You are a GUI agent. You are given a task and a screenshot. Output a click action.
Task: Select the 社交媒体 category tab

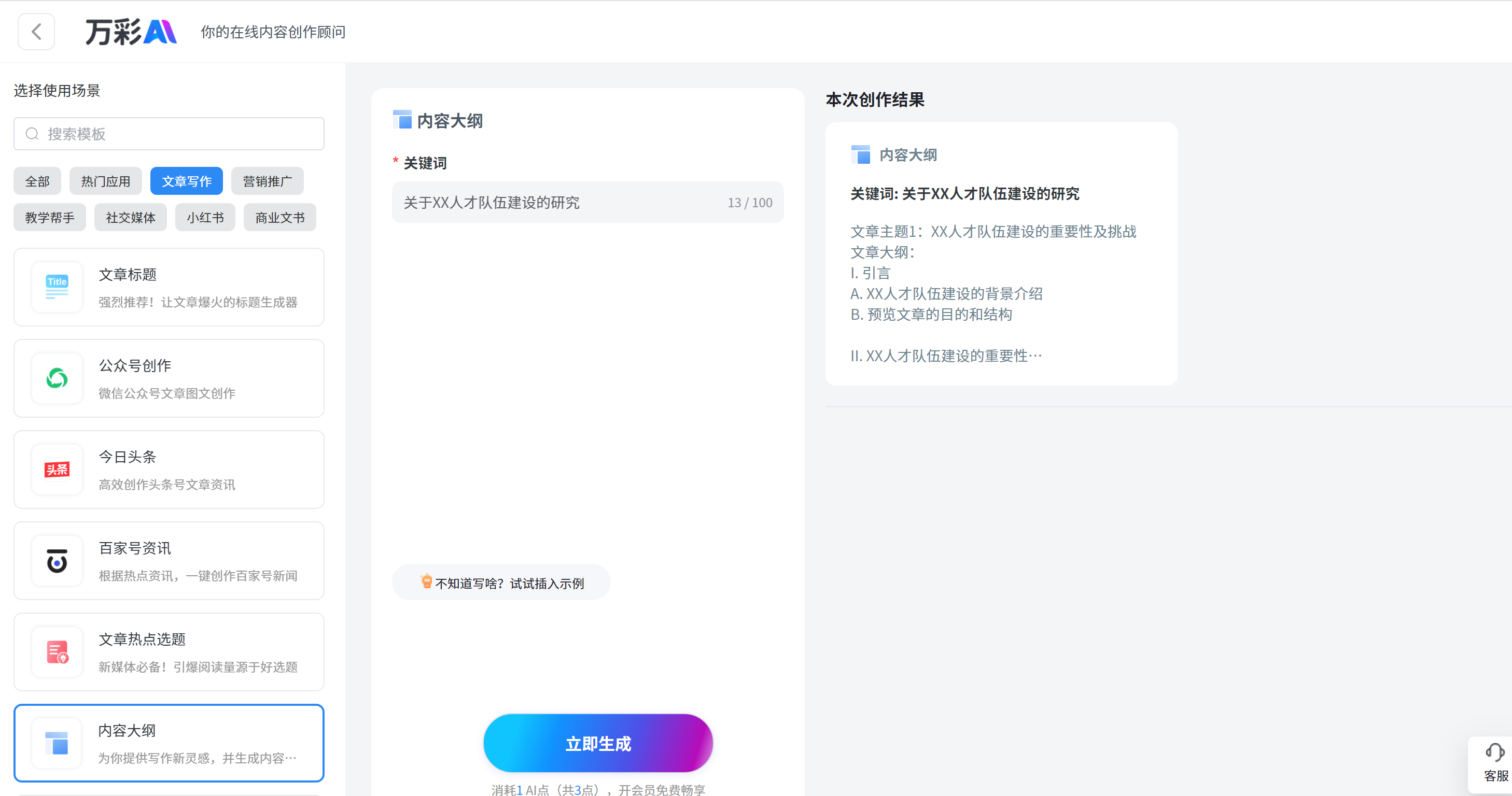click(130, 218)
